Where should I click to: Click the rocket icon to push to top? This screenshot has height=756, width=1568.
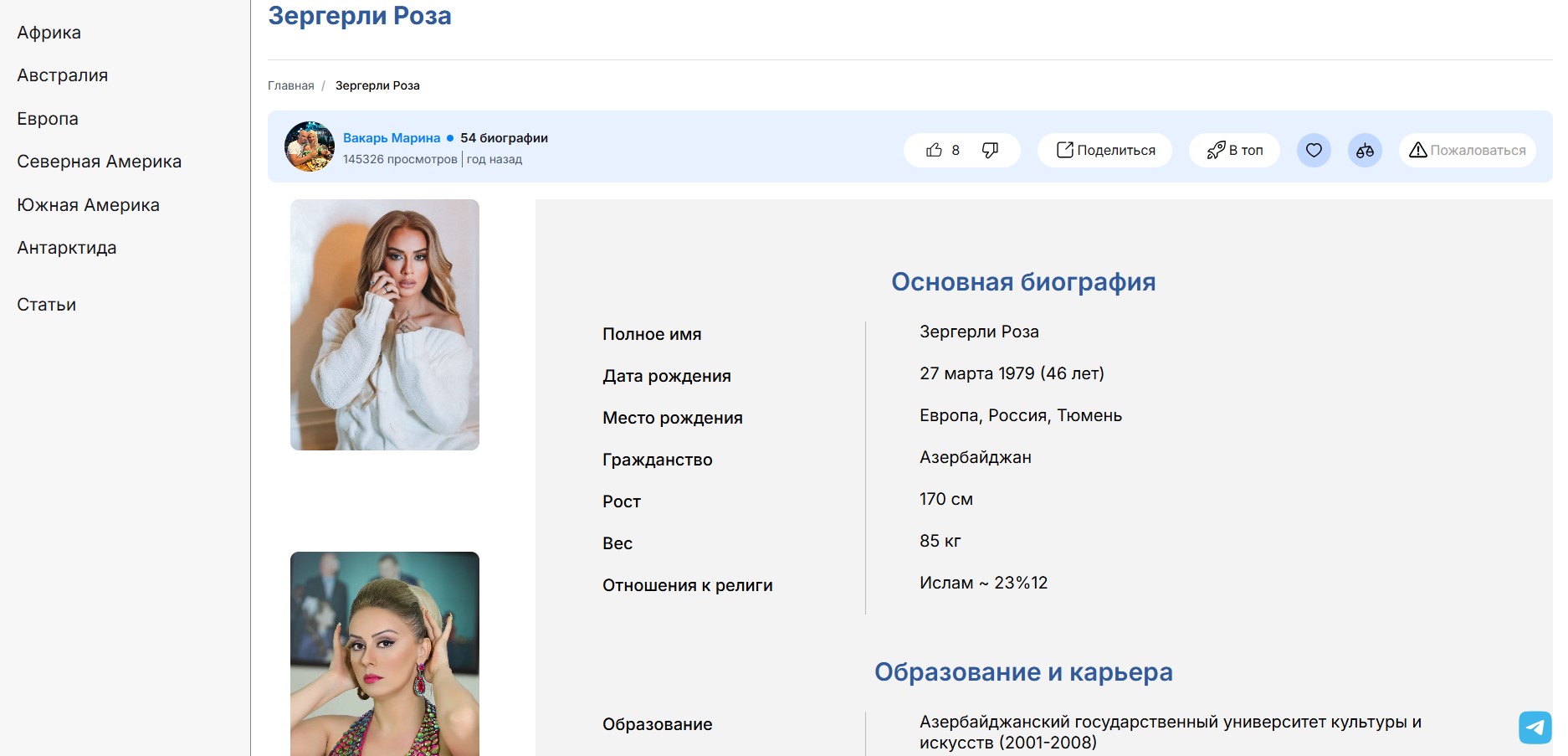point(1215,150)
